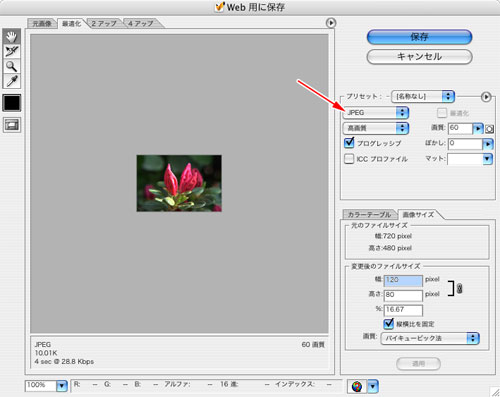Click the chain link constrain icon
Screen dimensions: 500x397
pos(459,288)
